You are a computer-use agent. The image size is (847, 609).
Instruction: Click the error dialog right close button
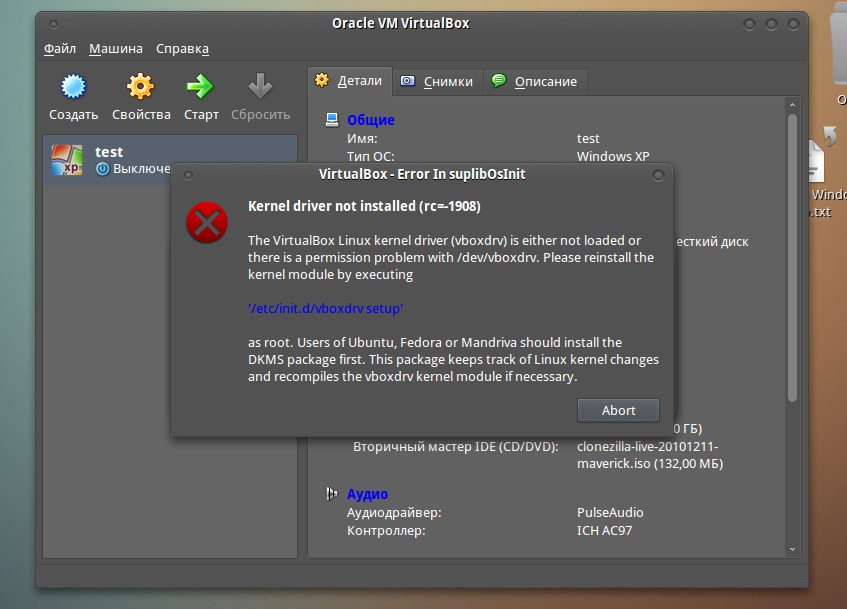pyautogui.click(x=658, y=175)
